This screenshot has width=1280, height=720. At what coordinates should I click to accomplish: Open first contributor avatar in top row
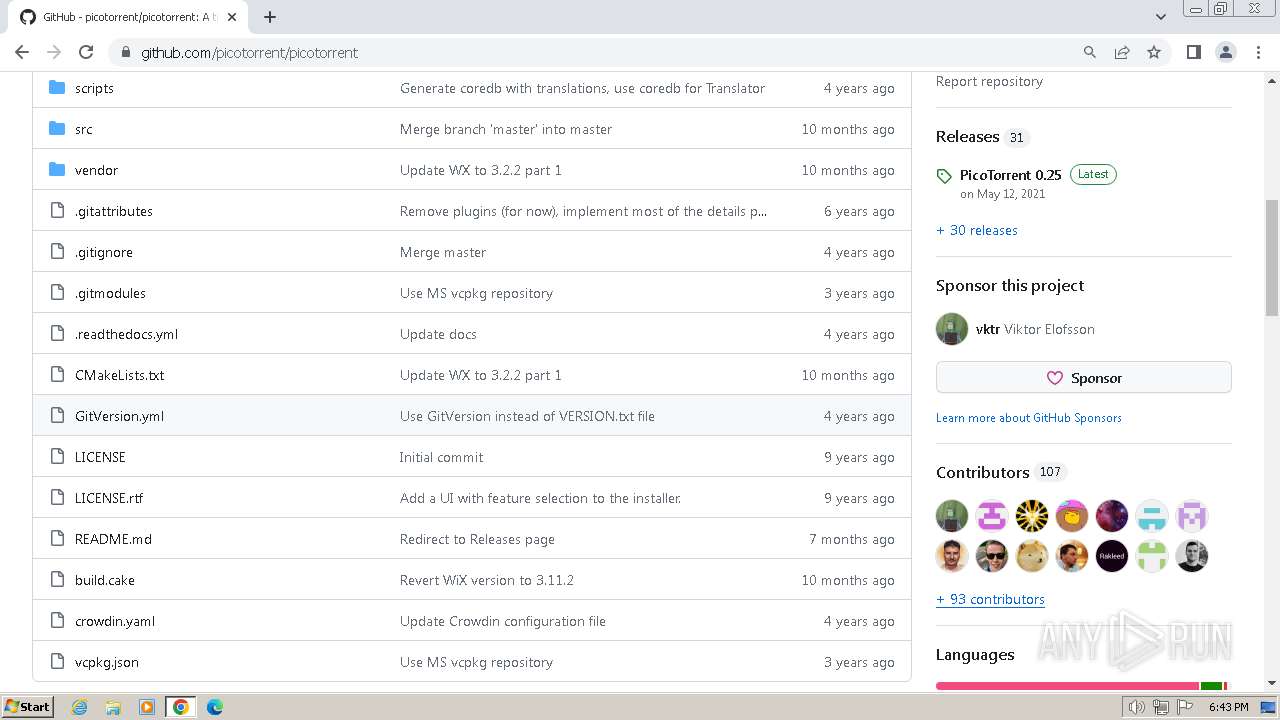952,516
